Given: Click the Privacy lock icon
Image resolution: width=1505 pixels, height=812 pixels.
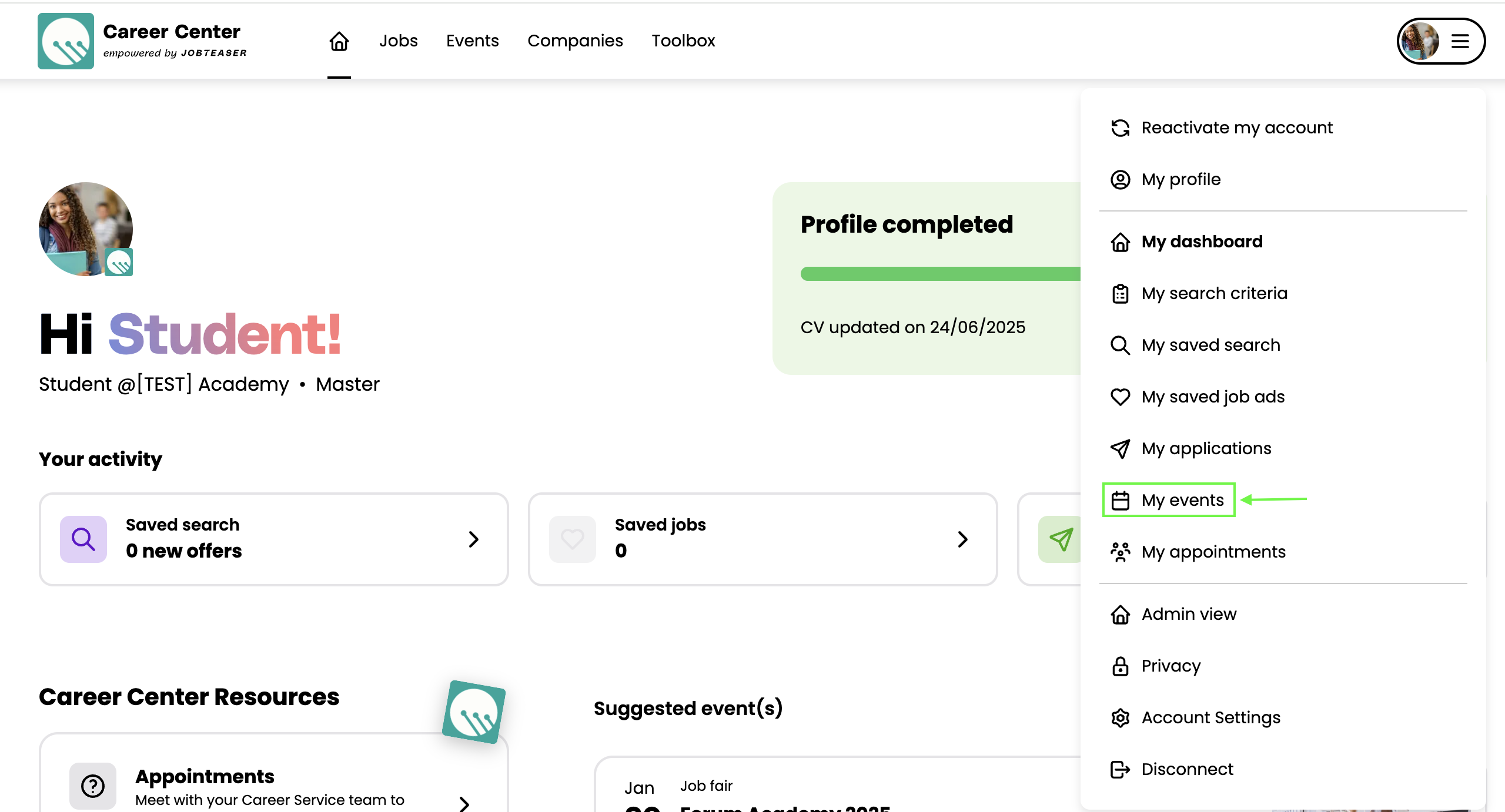Looking at the screenshot, I should tap(1120, 666).
